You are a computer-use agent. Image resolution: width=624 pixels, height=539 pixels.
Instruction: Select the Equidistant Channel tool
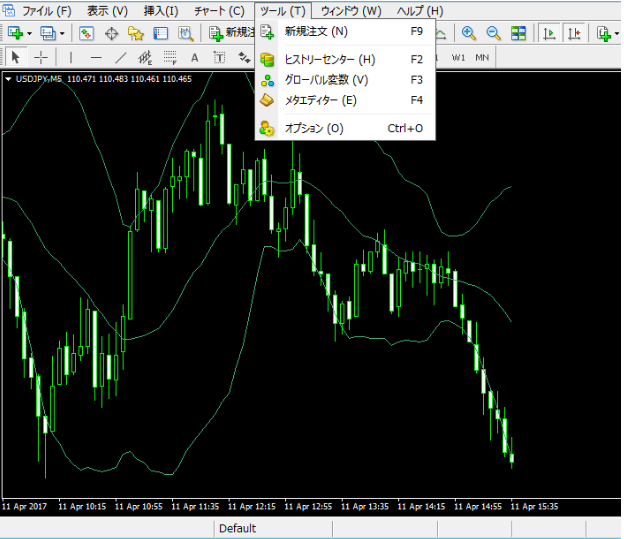pyautogui.click(x=145, y=58)
